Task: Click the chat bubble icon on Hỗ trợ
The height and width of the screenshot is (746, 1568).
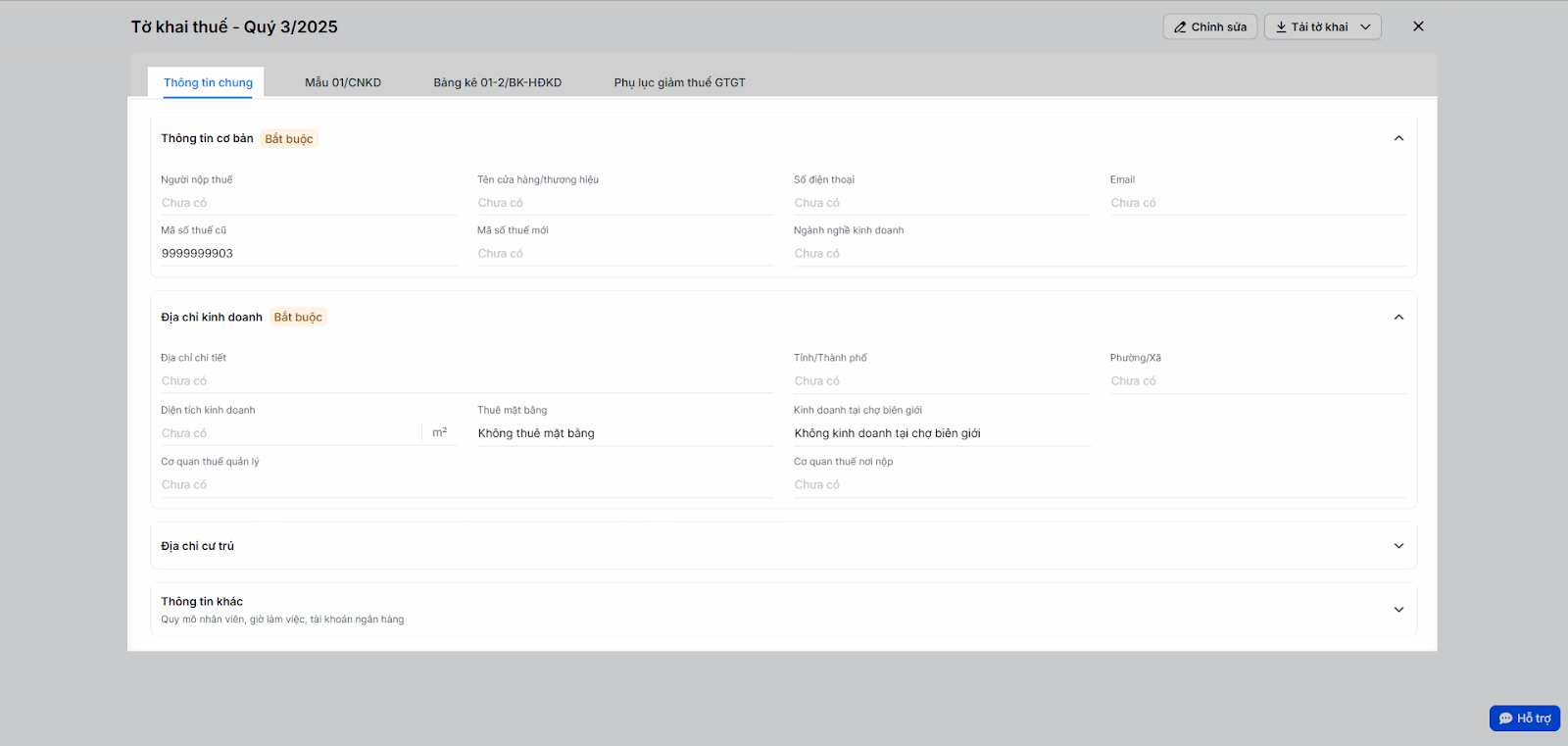Action: 1506,719
